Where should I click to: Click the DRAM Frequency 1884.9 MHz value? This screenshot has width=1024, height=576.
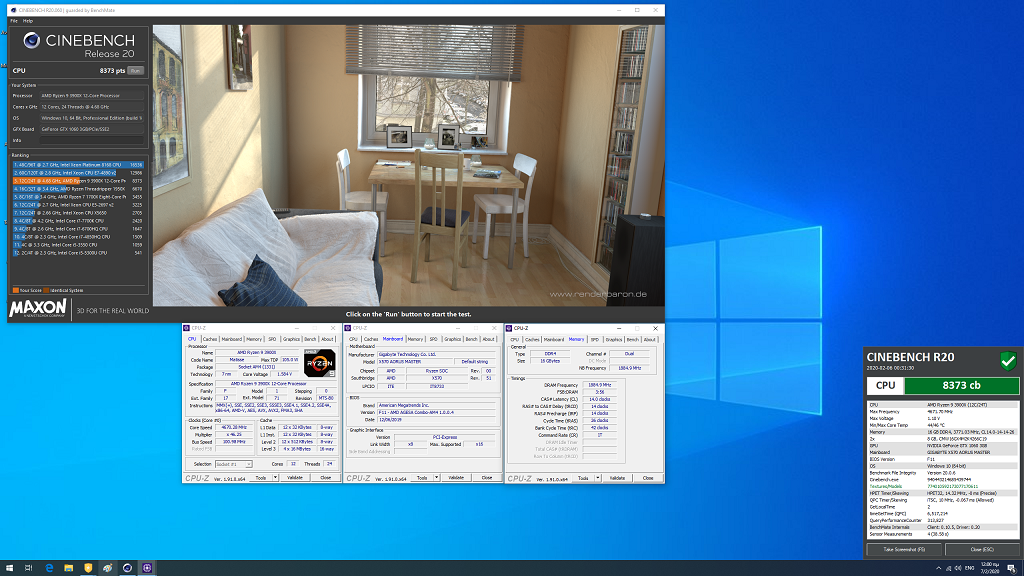tap(599, 385)
